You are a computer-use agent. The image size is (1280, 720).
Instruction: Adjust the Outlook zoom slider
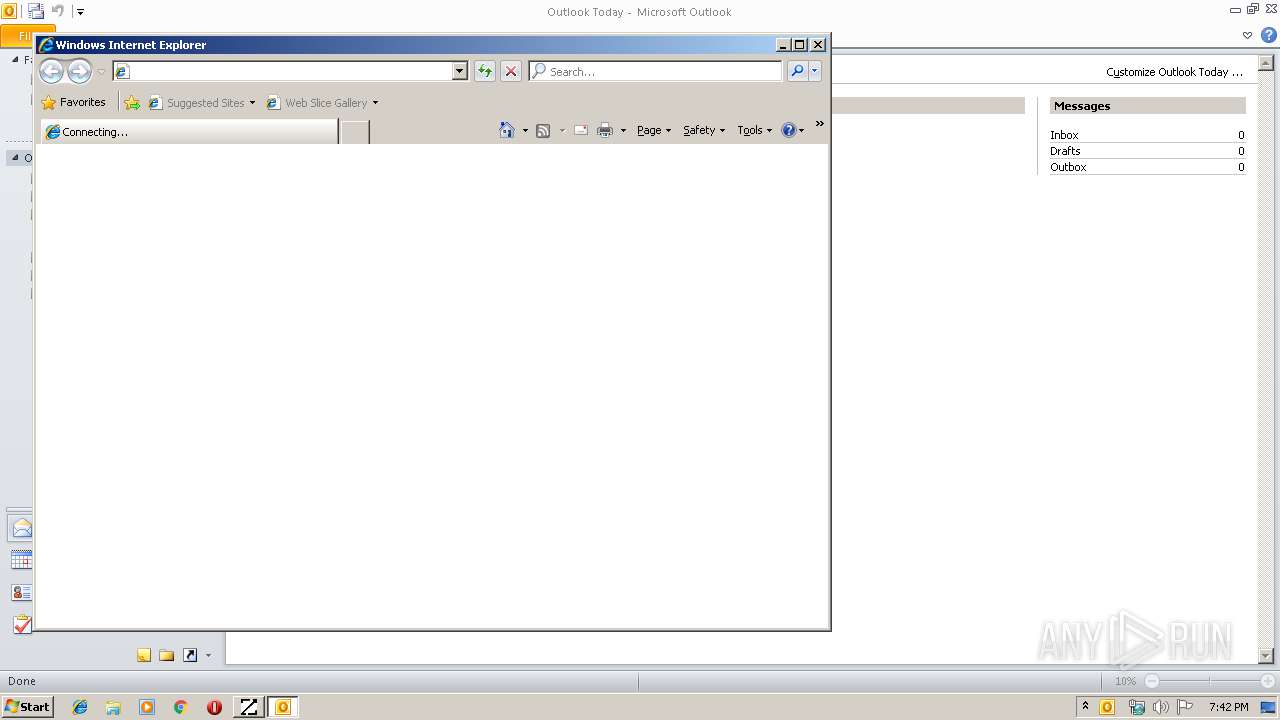(x=1209, y=681)
